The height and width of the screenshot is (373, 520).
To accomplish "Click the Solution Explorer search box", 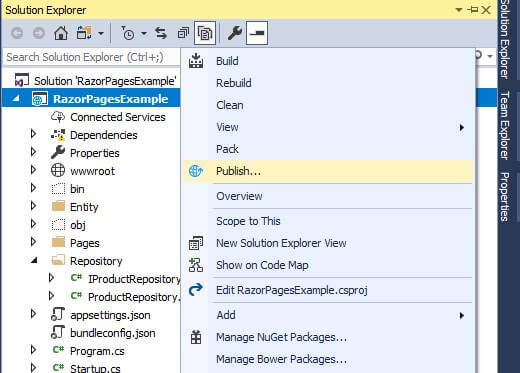I will pyautogui.click(x=92, y=57).
